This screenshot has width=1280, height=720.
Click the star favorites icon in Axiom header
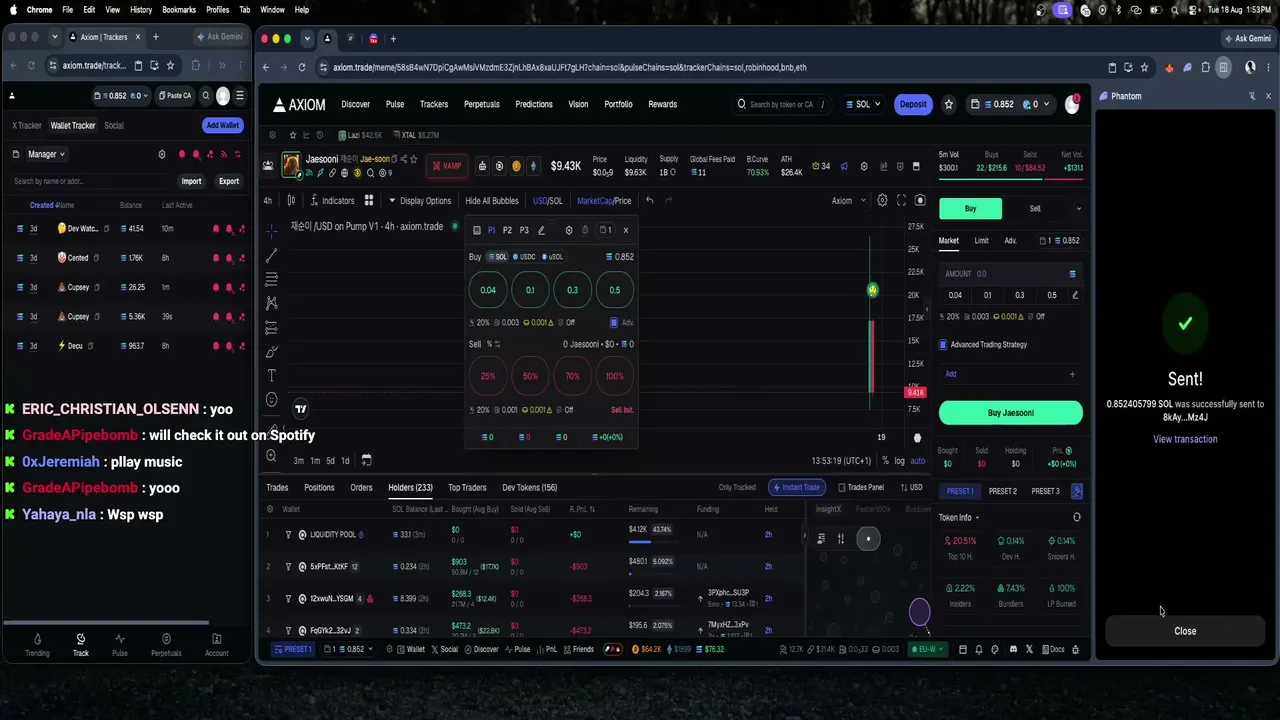949,104
